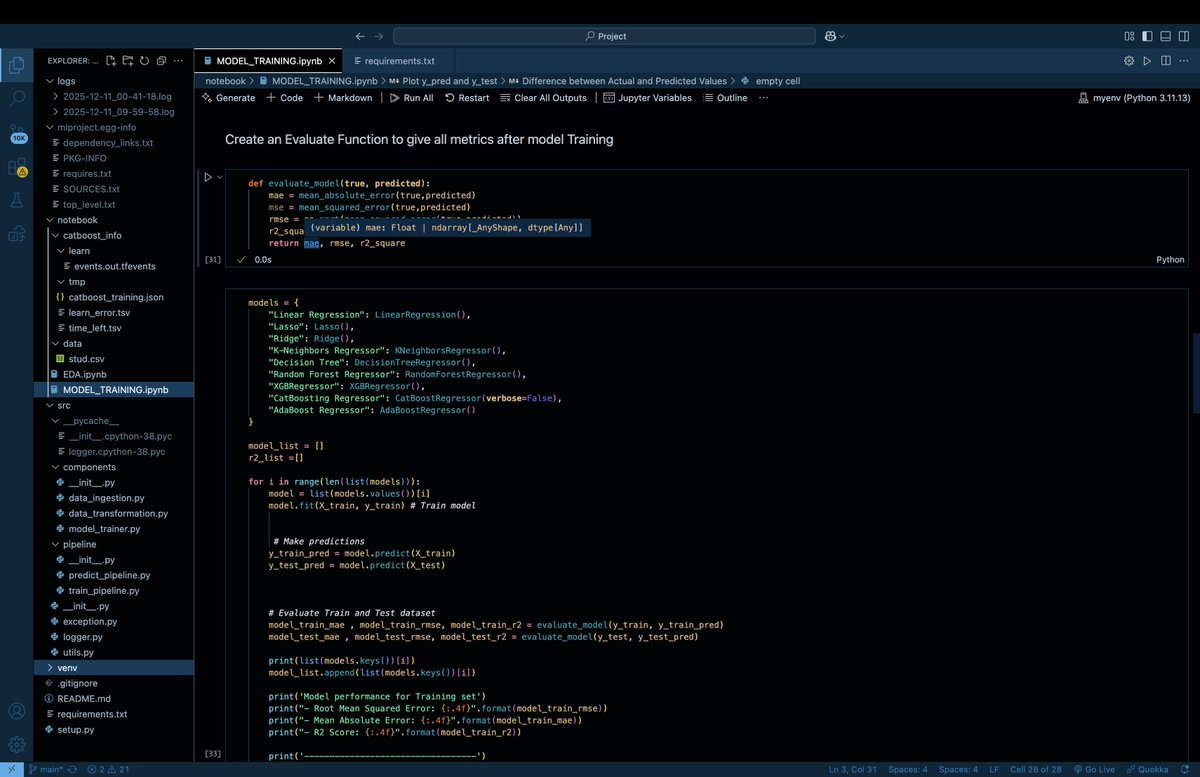The image size is (1200, 777).
Task: Go forward using navigation arrow
Action: coord(380,36)
